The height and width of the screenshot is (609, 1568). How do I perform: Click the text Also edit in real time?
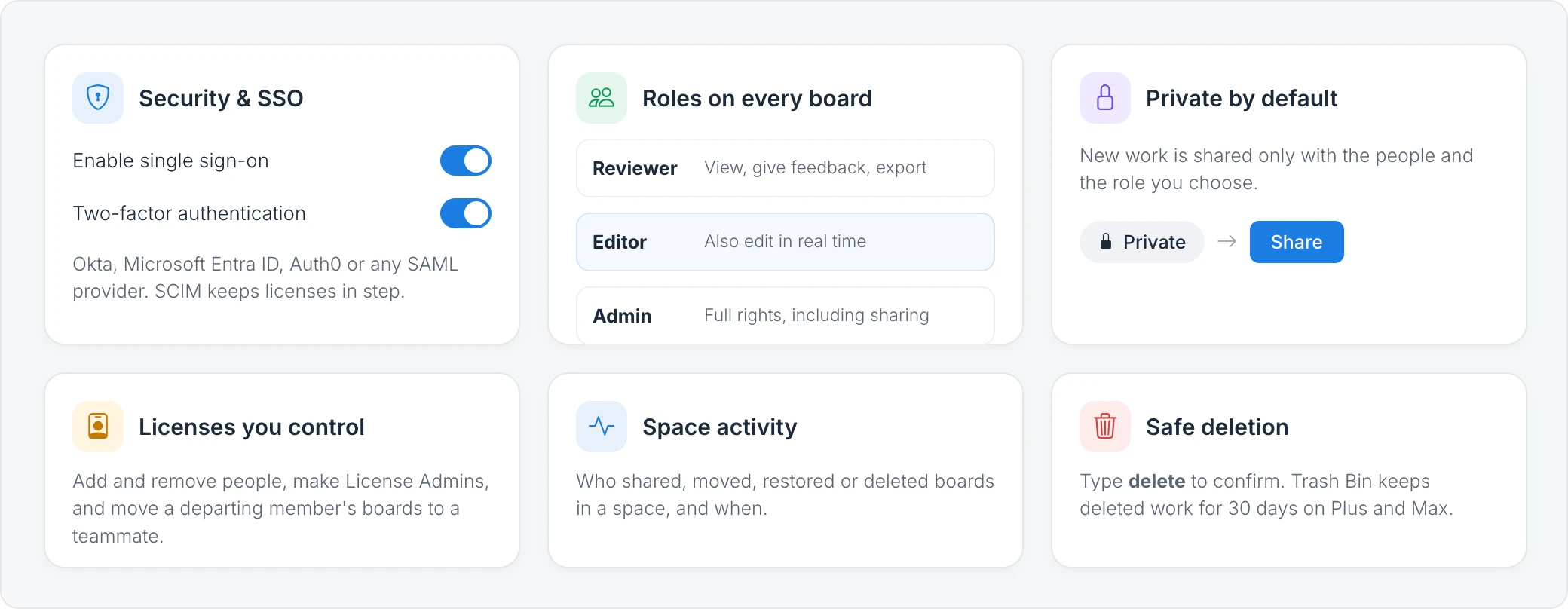786,241
